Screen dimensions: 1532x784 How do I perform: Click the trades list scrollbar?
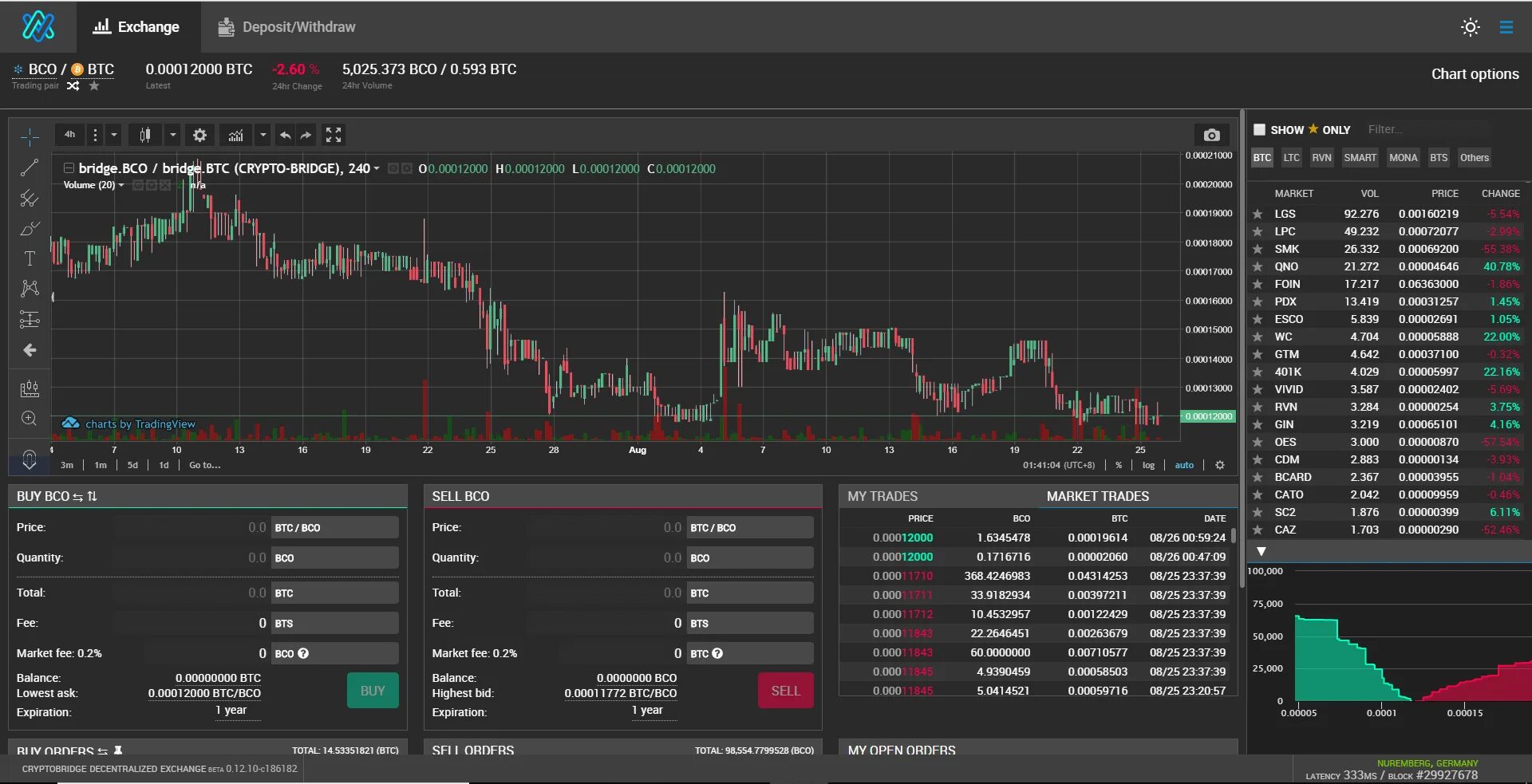[1233, 535]
